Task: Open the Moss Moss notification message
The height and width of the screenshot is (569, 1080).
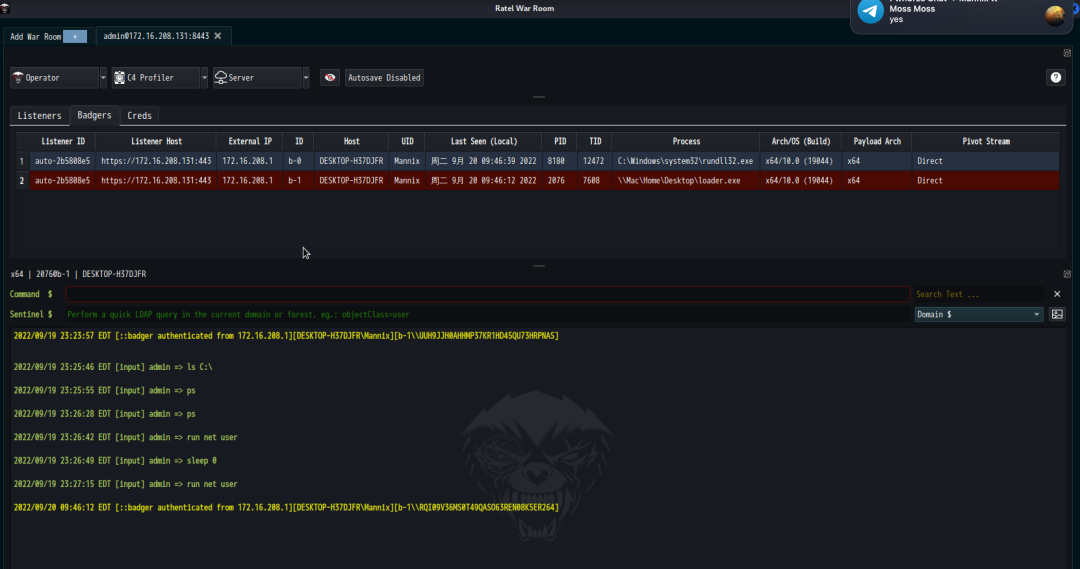Action: pos(960,14)
